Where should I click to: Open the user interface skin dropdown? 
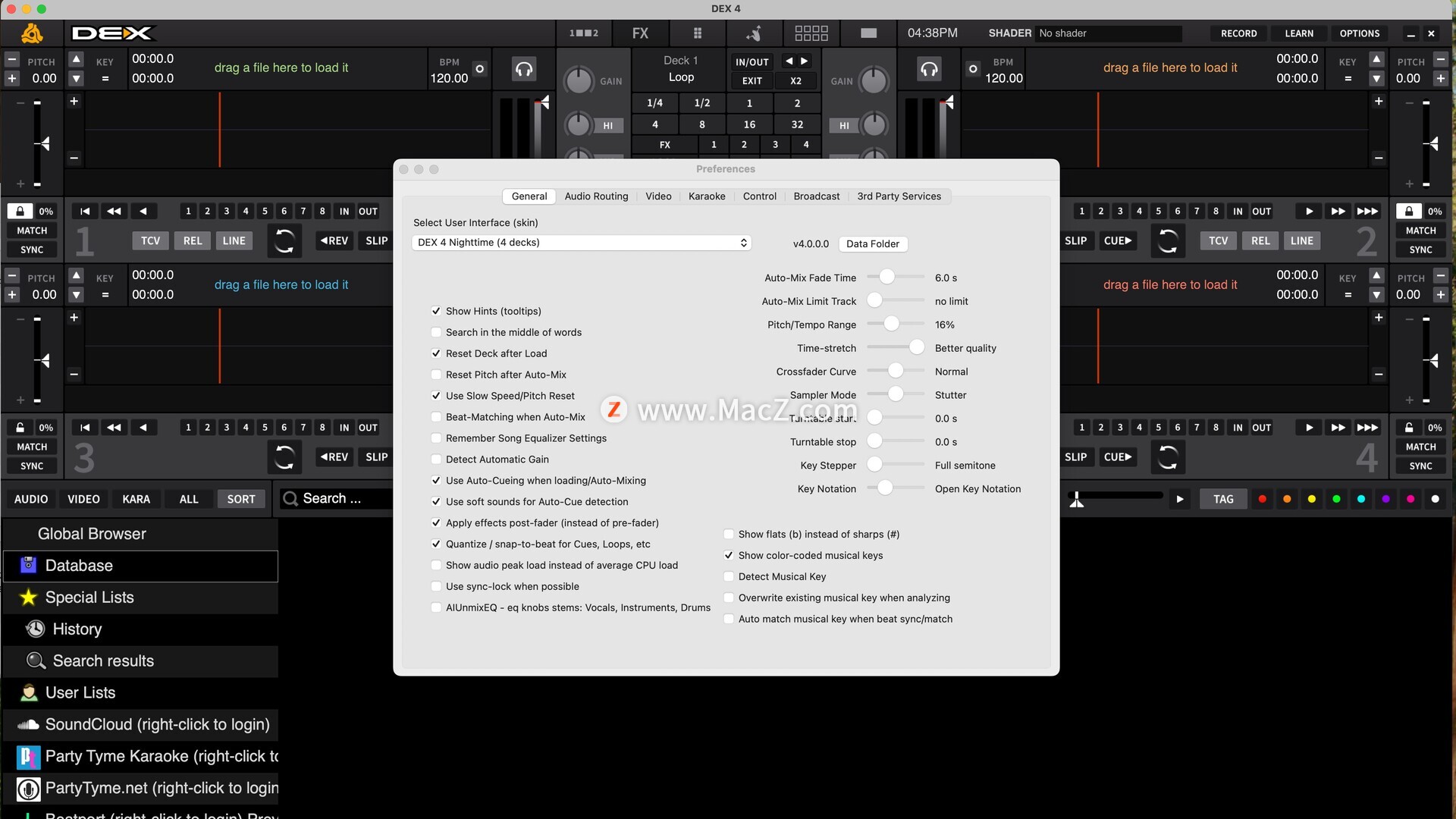582,243
